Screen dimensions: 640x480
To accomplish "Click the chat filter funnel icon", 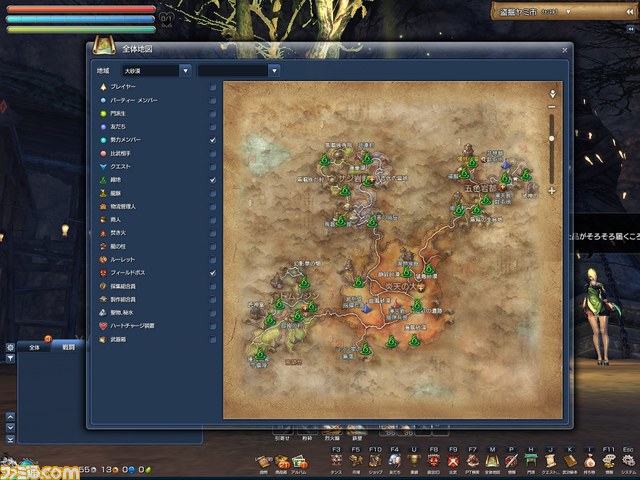I will (x=10, y=358).
